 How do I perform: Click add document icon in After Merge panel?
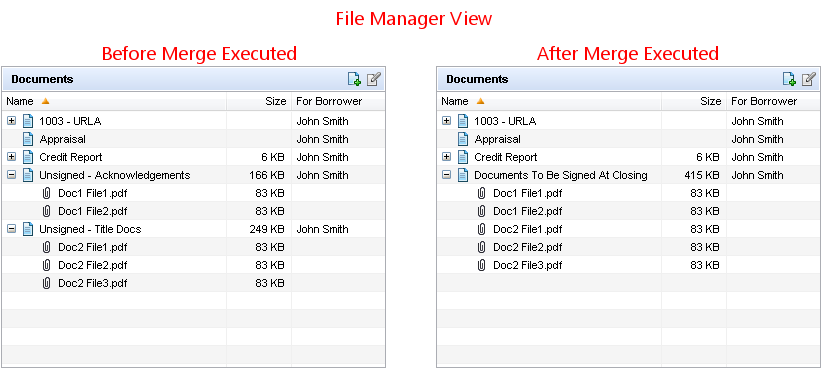[789, 79]
